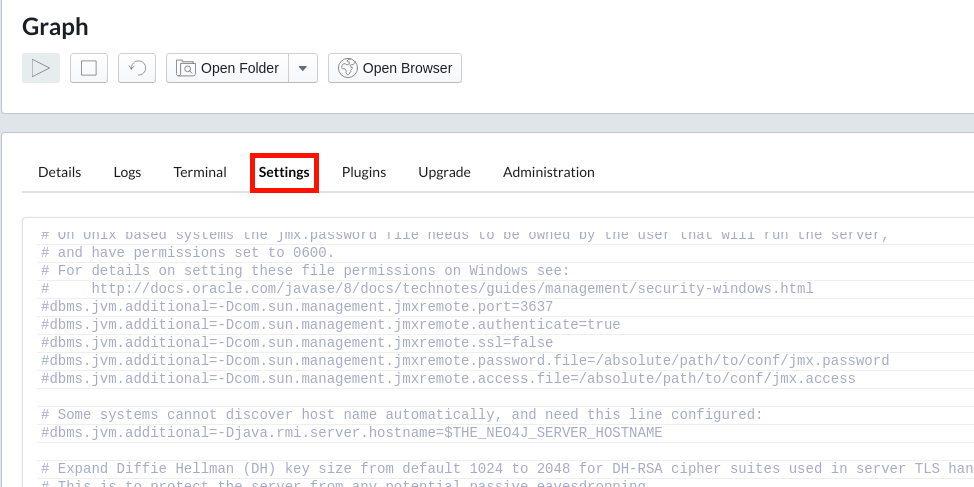Image resolution: width=974 pixels, height=487 pixels.
Task: Go to the Terminal tab
Action: pos(200,172)
